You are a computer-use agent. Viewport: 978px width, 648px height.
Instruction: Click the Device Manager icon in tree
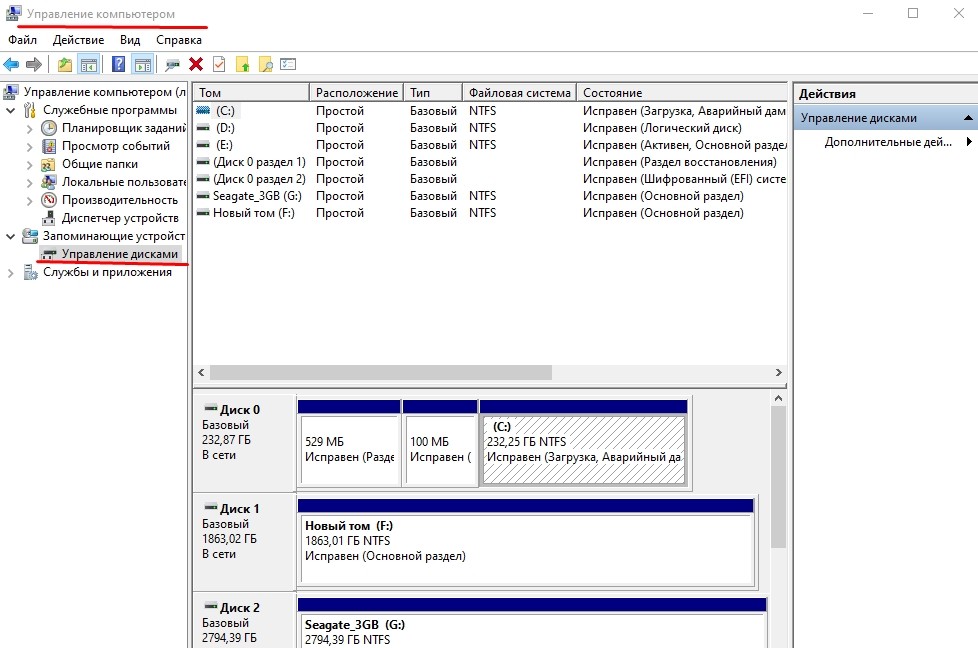49,218
